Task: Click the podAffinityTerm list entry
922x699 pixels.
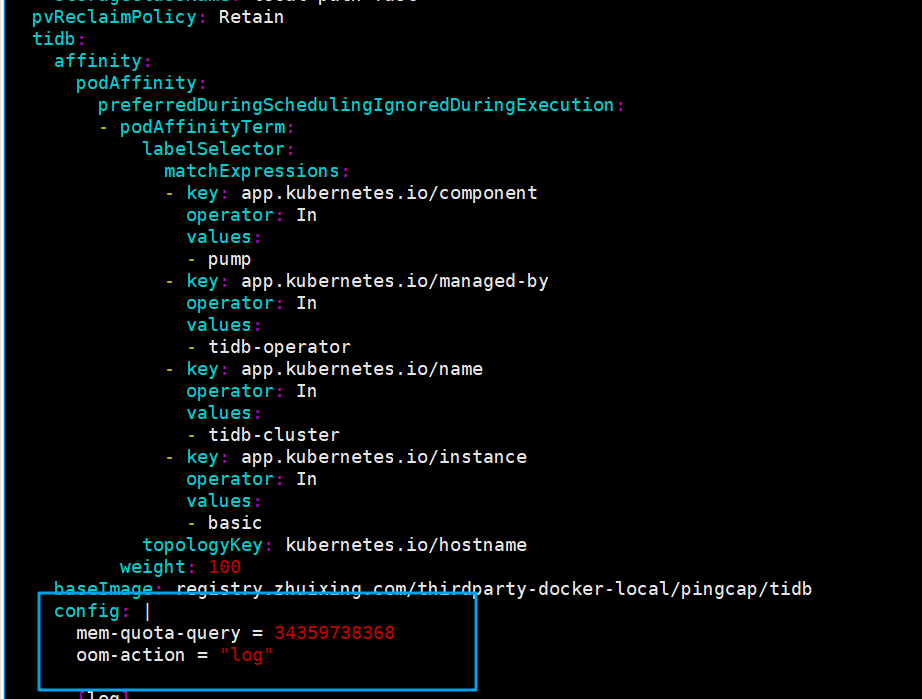Action: (202, 127)
